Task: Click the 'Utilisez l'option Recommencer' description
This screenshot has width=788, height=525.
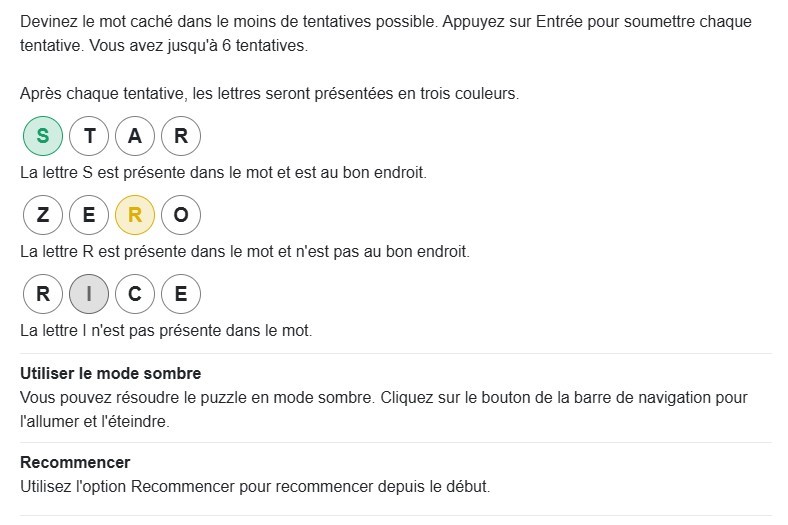Action: click(255, 486)
